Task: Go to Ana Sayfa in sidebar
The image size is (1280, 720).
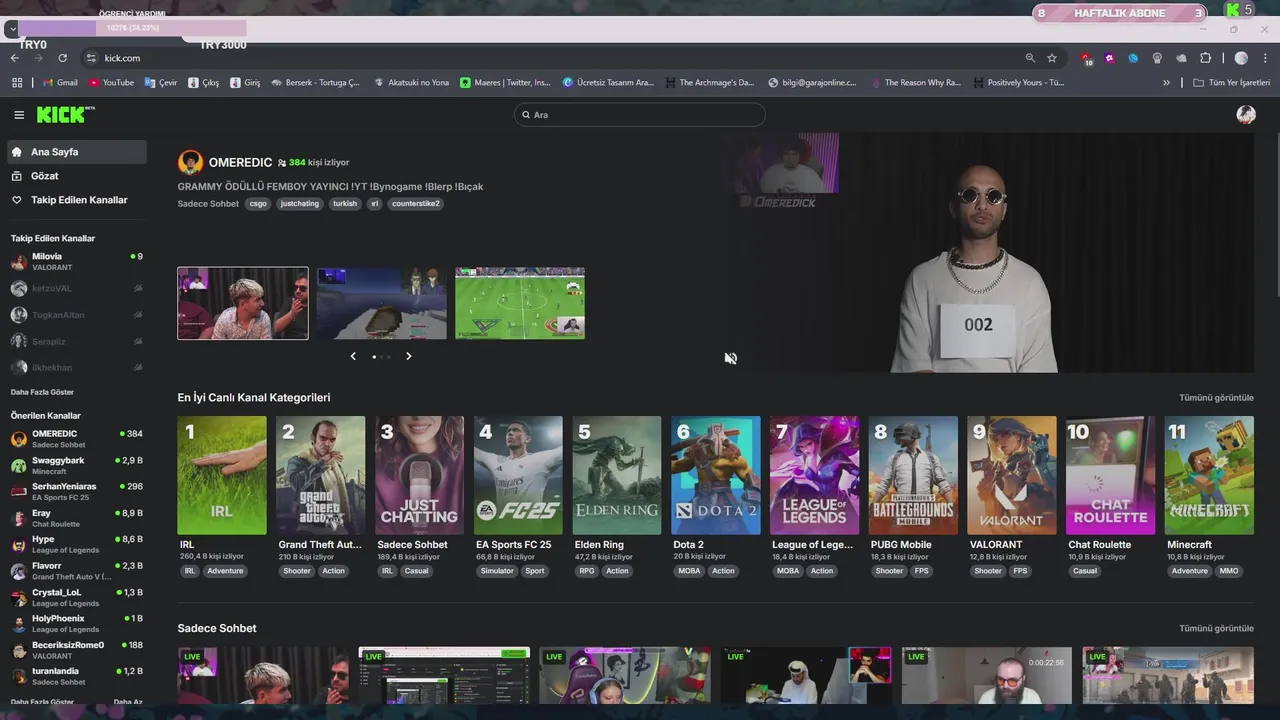Action: click(x=77, y=152)
